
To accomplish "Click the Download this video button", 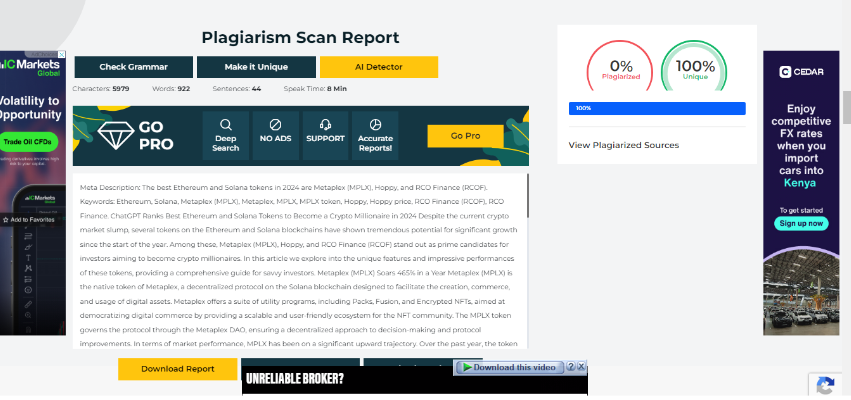I will click(x=510, y=367).
